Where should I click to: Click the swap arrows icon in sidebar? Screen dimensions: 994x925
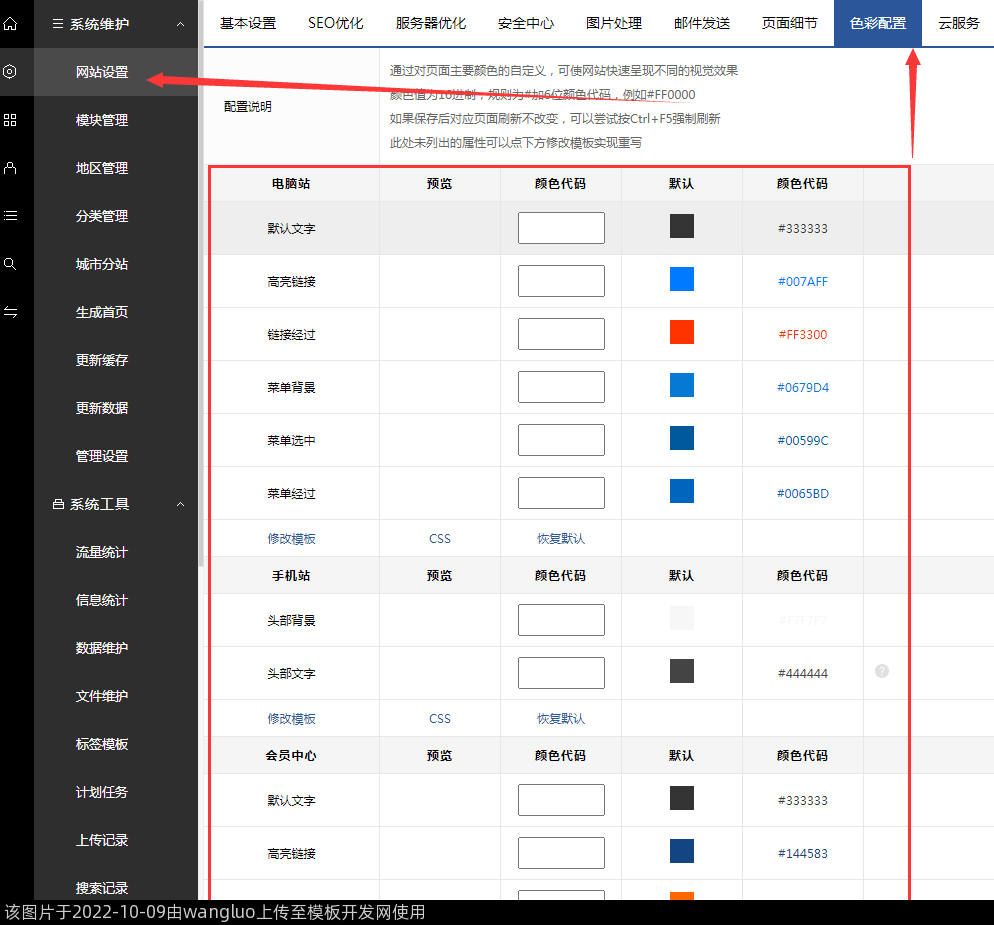(x=10, y=312)
